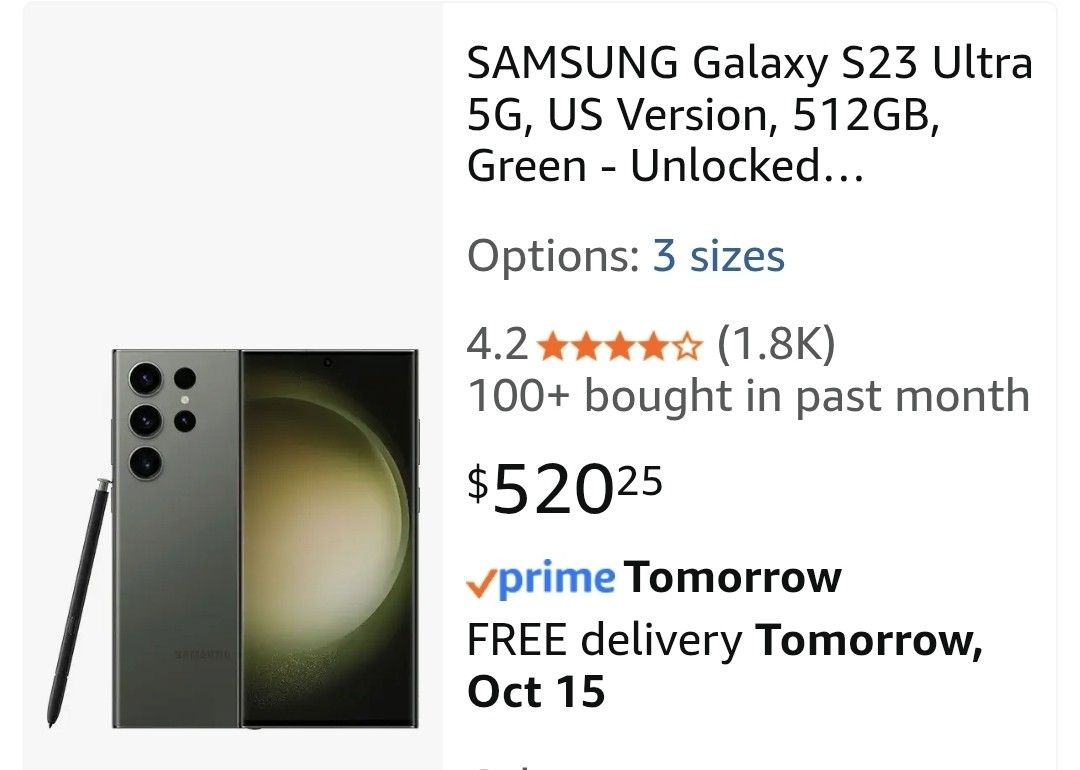Screen dimensions: 1080x770
Task: Open the 1.8K reviews count
Action: coord(776,346)
